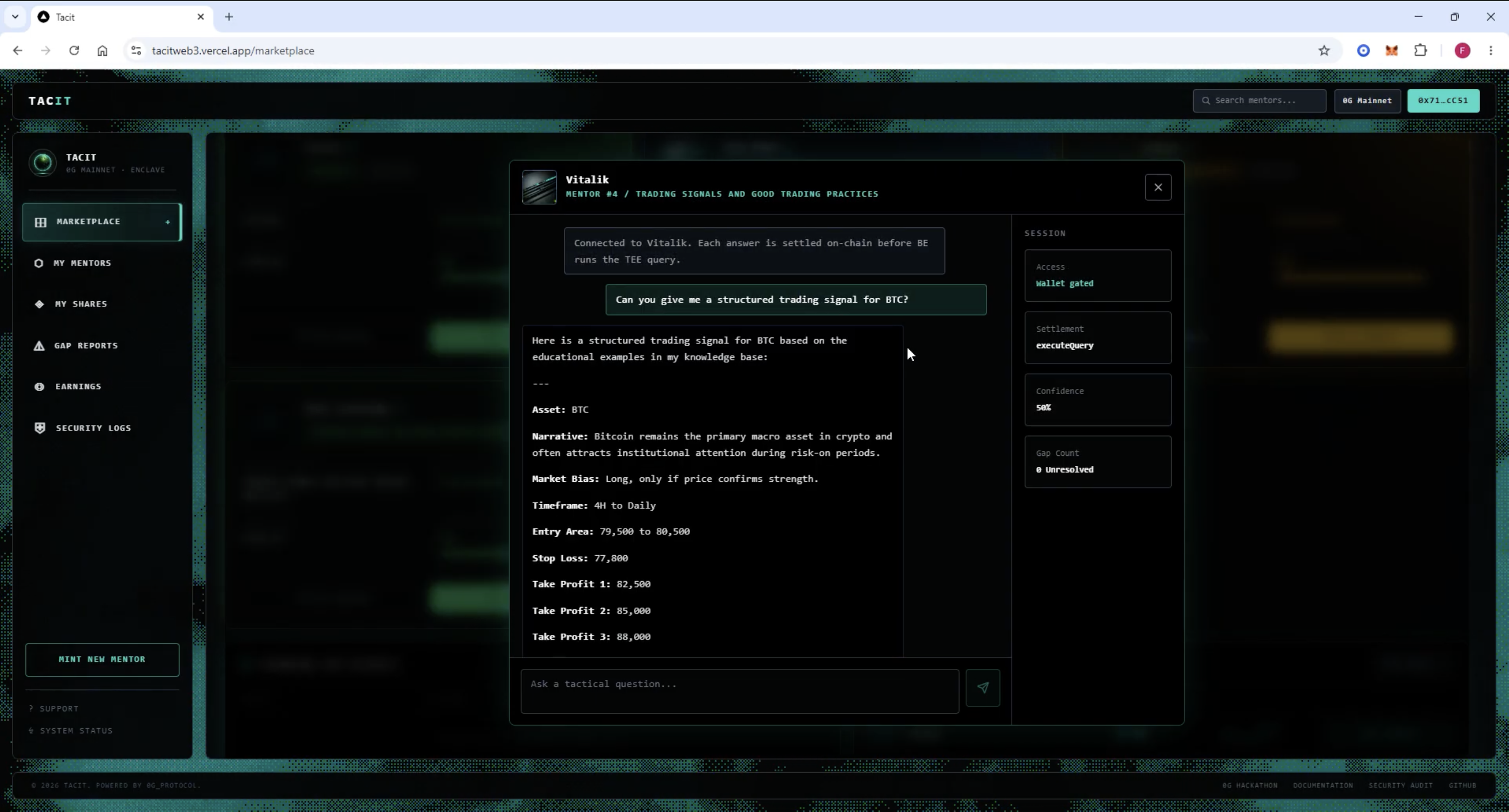Close the Tacit browser tab
Image resolution: width=1509 pixels, height=812 pixels.
(201, 17)
